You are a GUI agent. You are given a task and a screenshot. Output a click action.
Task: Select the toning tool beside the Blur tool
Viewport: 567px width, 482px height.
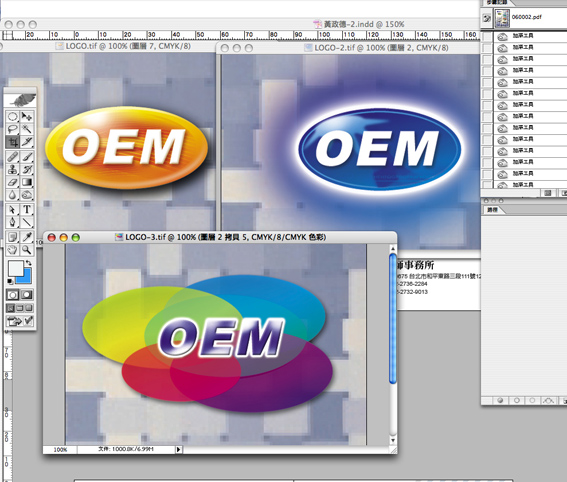point(27,195)
